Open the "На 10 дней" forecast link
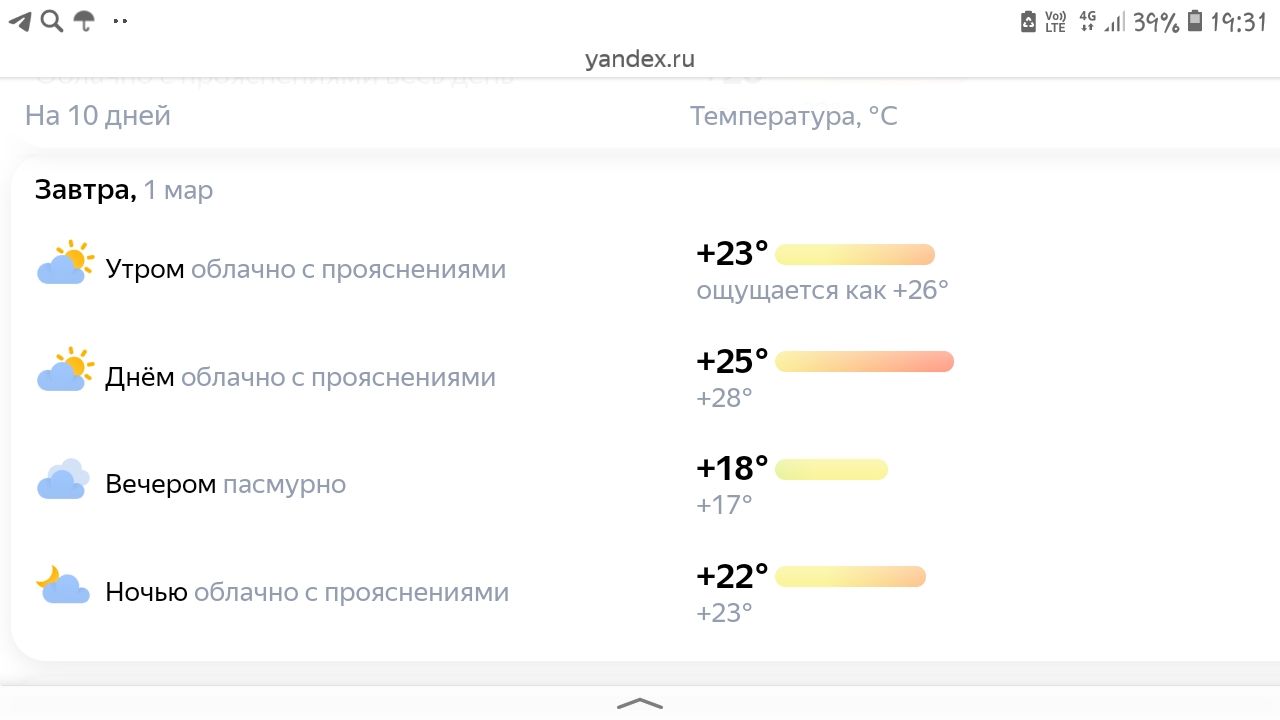 pyautogui.click(x=98, y=116)
